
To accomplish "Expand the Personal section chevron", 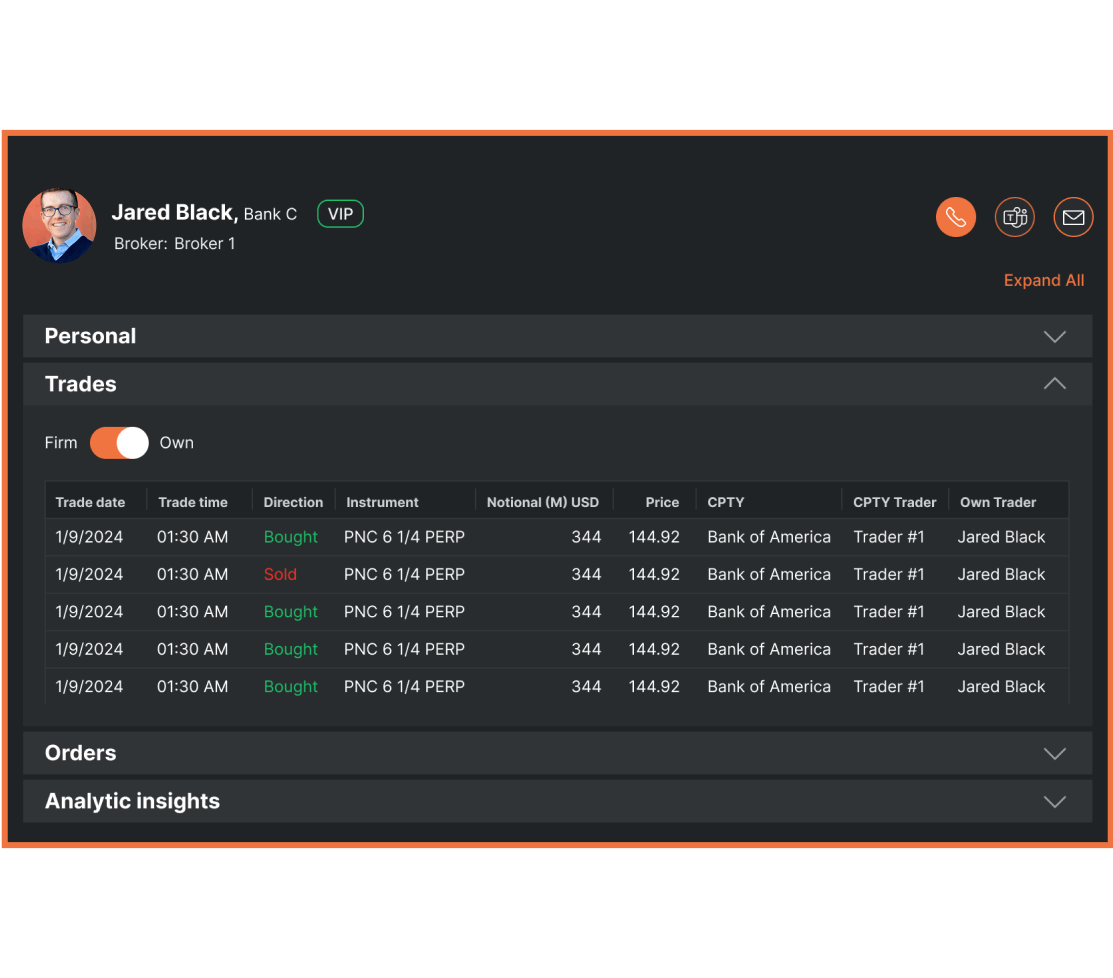I will 1054,337.
